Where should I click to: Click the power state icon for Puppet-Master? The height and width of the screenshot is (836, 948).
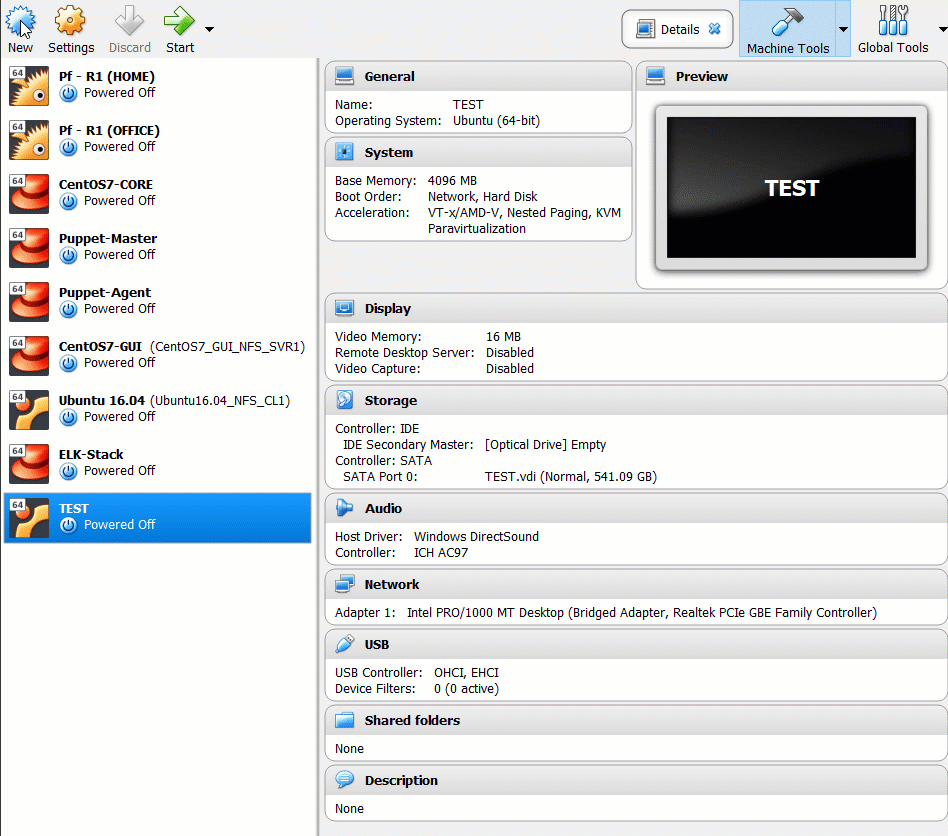coord(68,256)
